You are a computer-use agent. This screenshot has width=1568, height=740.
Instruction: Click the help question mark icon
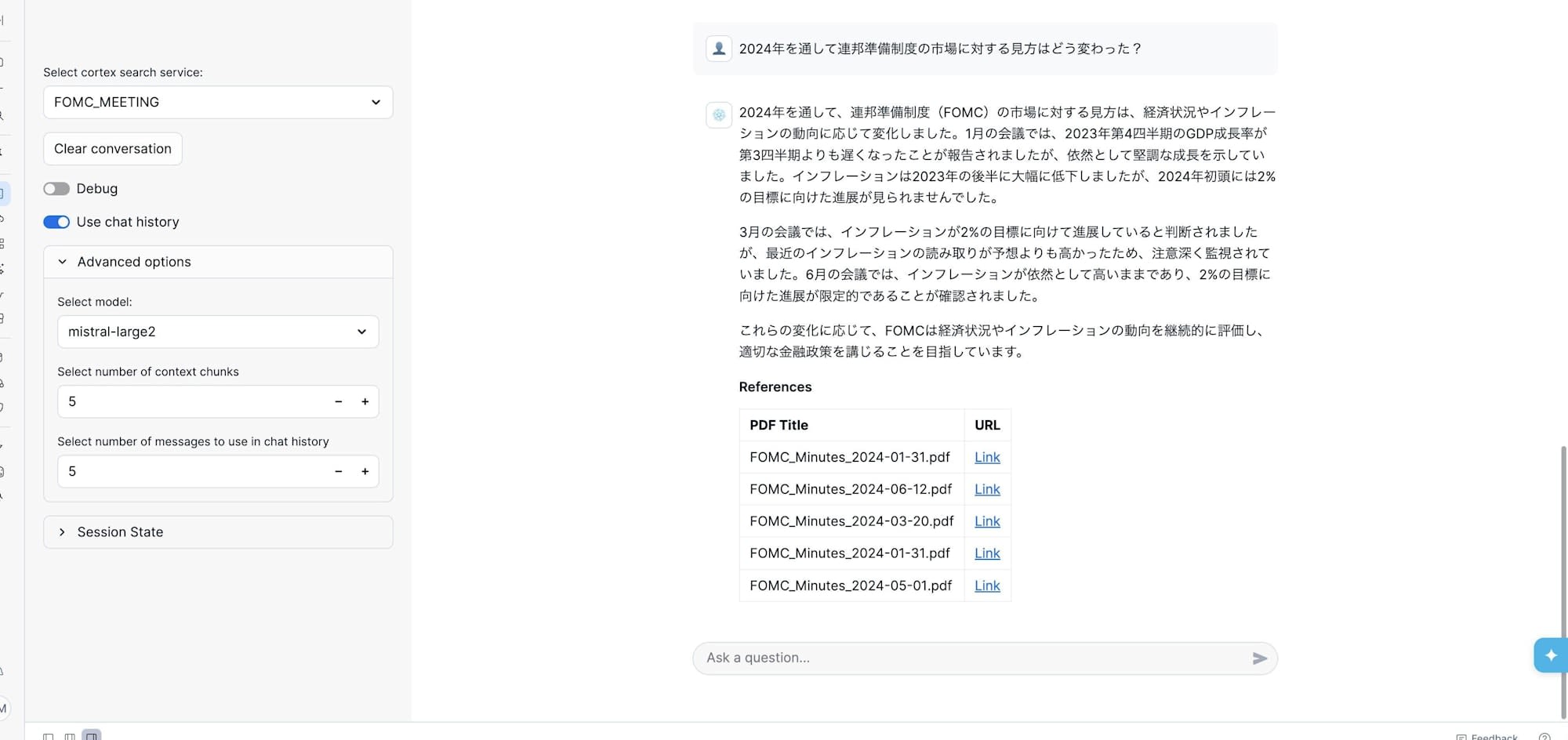(1544, 736)
